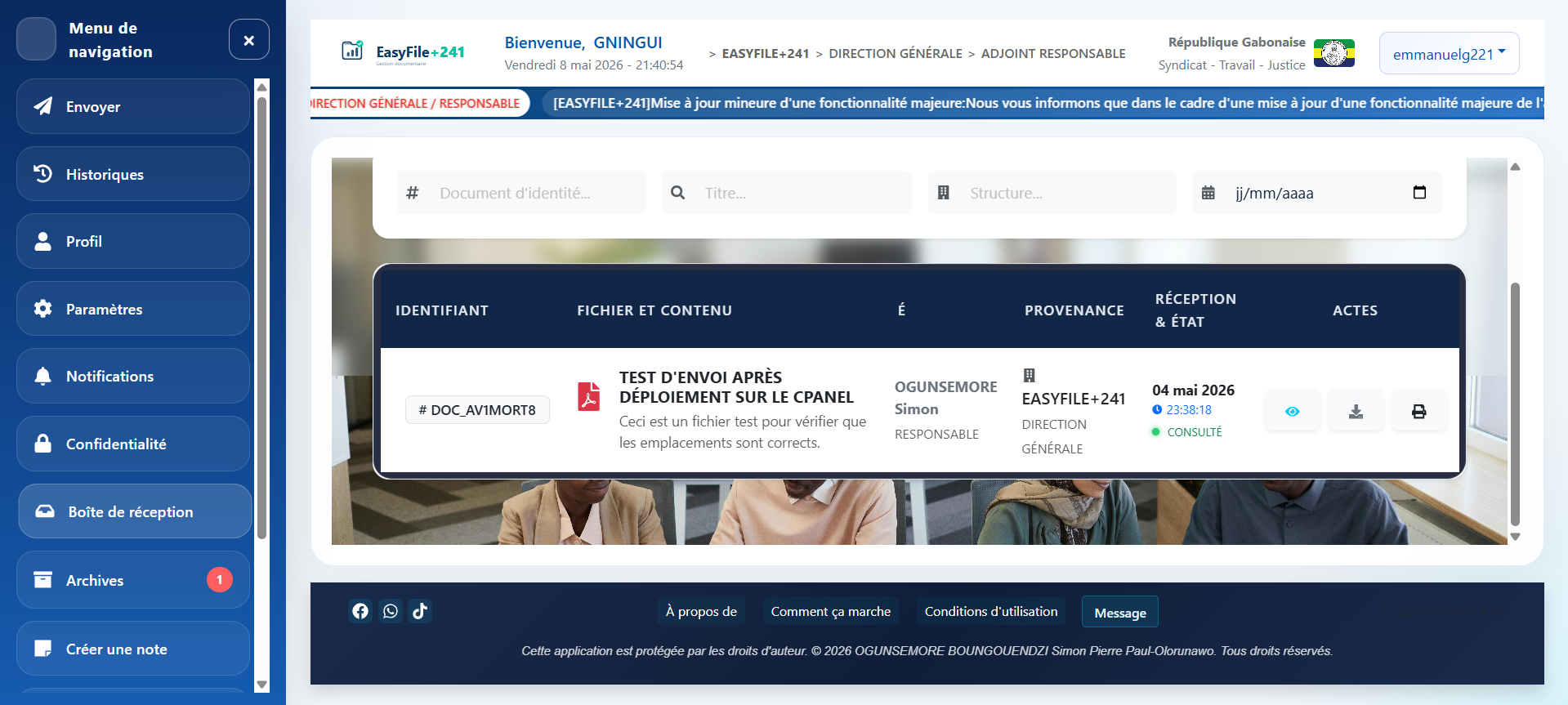
Task: Click the magnifier icon in Titre filter
Action: coord(677,192)
